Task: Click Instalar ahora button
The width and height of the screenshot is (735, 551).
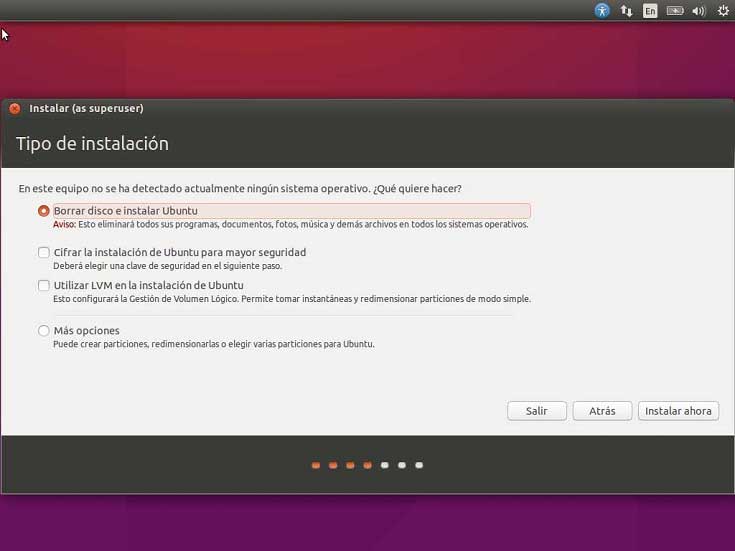Action: point(678,411)
